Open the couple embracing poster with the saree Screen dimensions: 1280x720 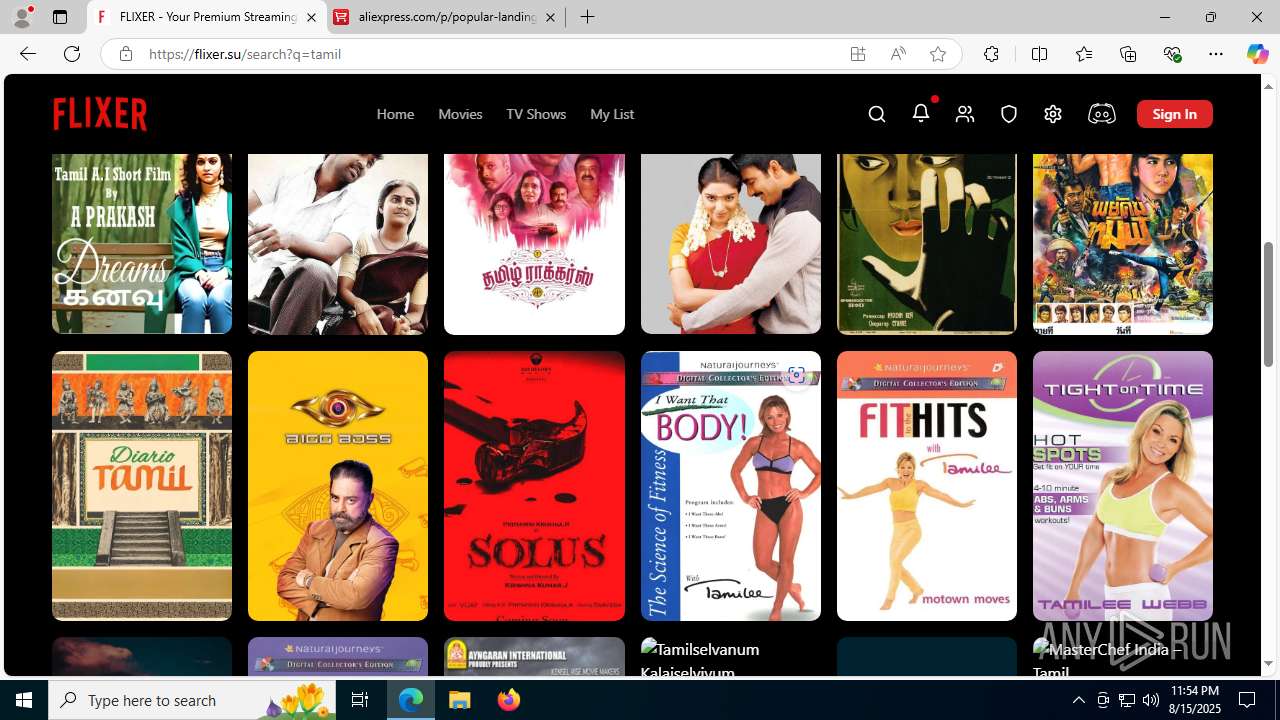(x=731, y=243)
